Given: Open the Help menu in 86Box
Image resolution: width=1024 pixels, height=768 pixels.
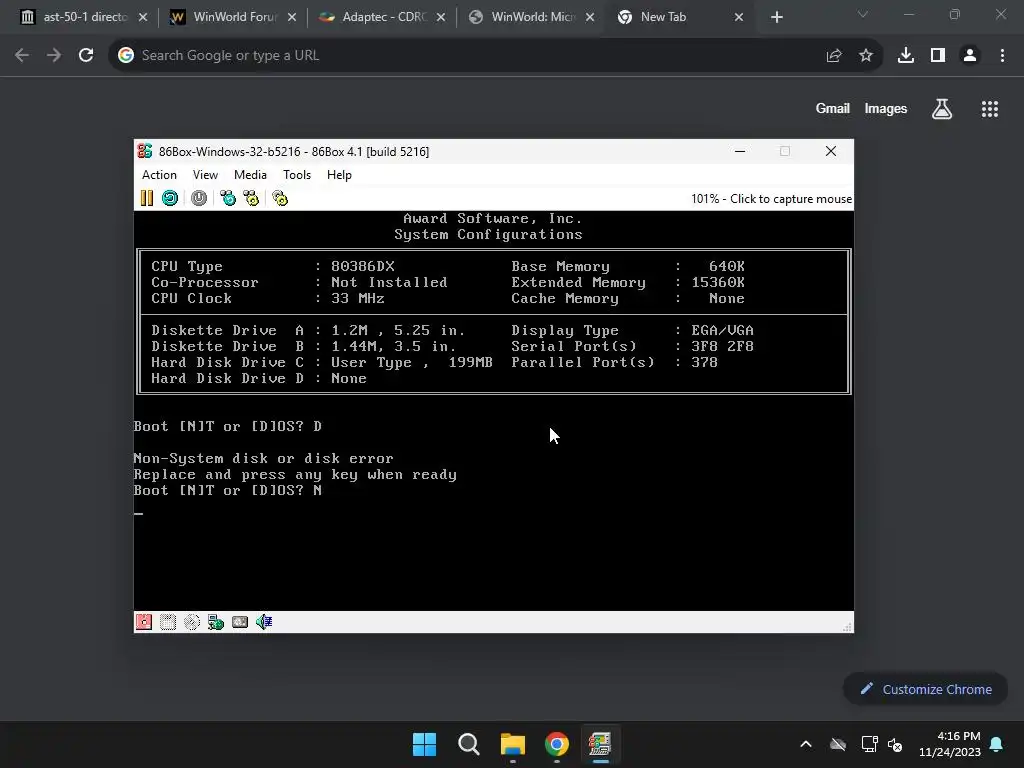Looking at the screenshot, I should (x=339, y=175).
